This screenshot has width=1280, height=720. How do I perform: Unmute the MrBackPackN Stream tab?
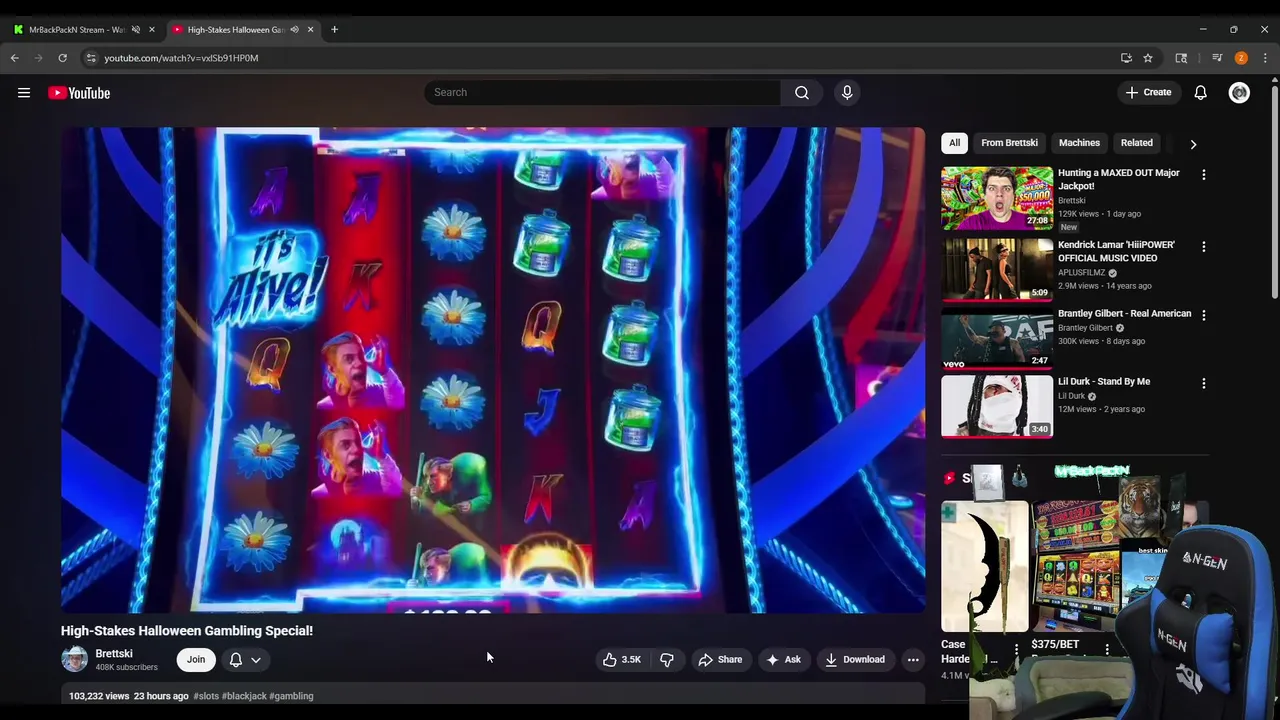click(136, 30)
